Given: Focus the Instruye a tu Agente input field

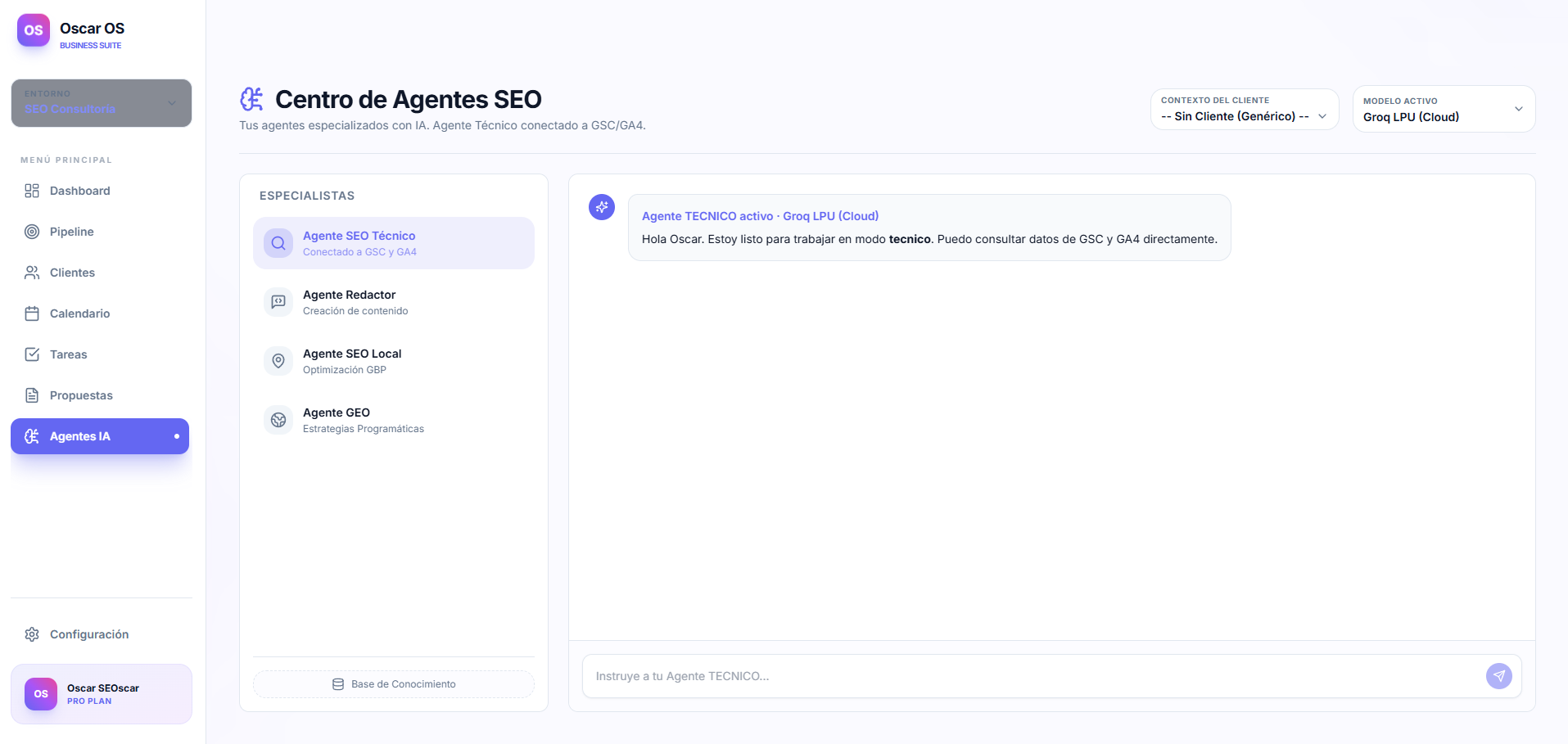Looking at the screenshot, I should click(x=1032, y=676).
